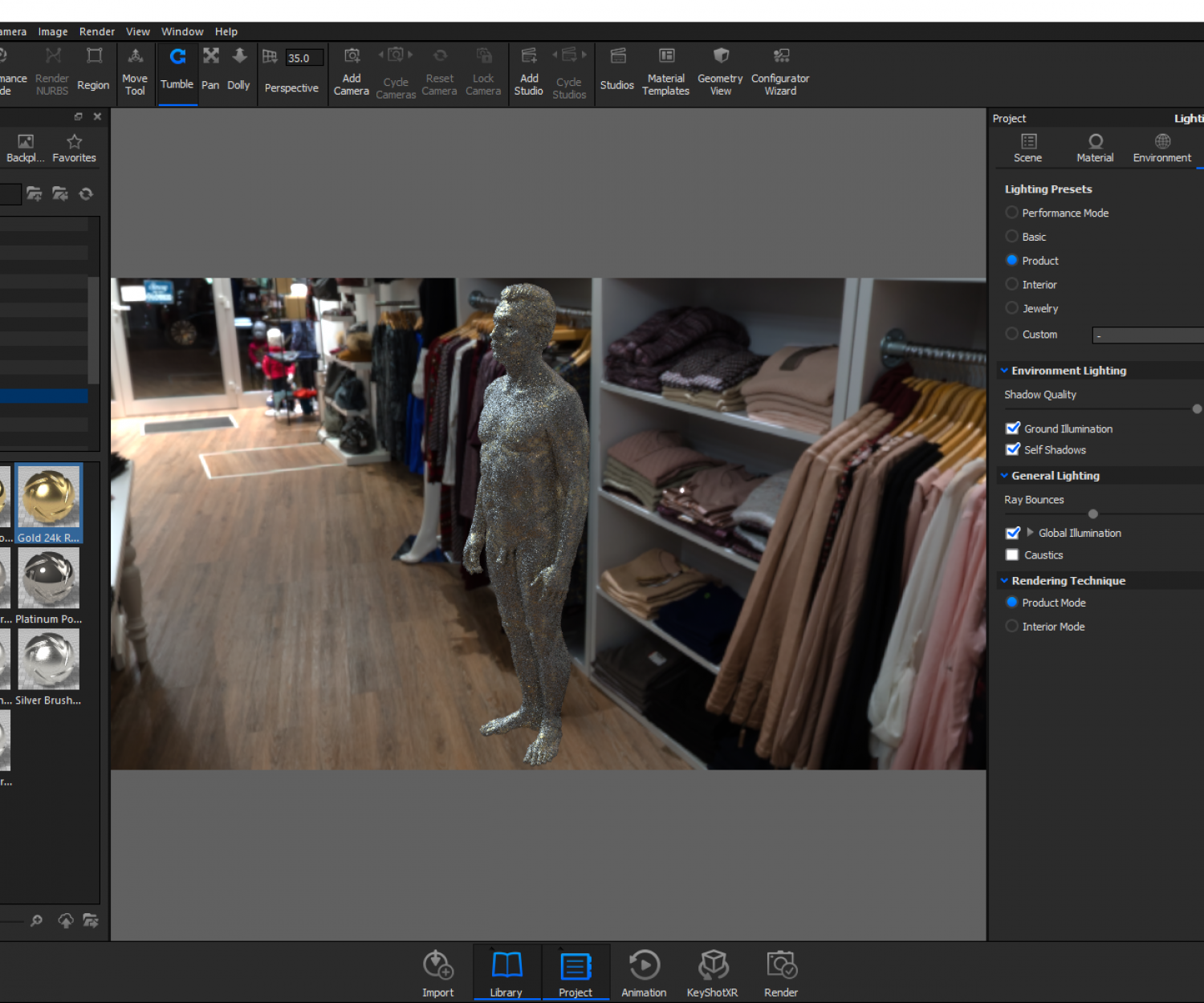Enable the Caustics checkbox
Image resolution: width=1204 pixels, height=1003 pixels.
[x=1013, y=555]
